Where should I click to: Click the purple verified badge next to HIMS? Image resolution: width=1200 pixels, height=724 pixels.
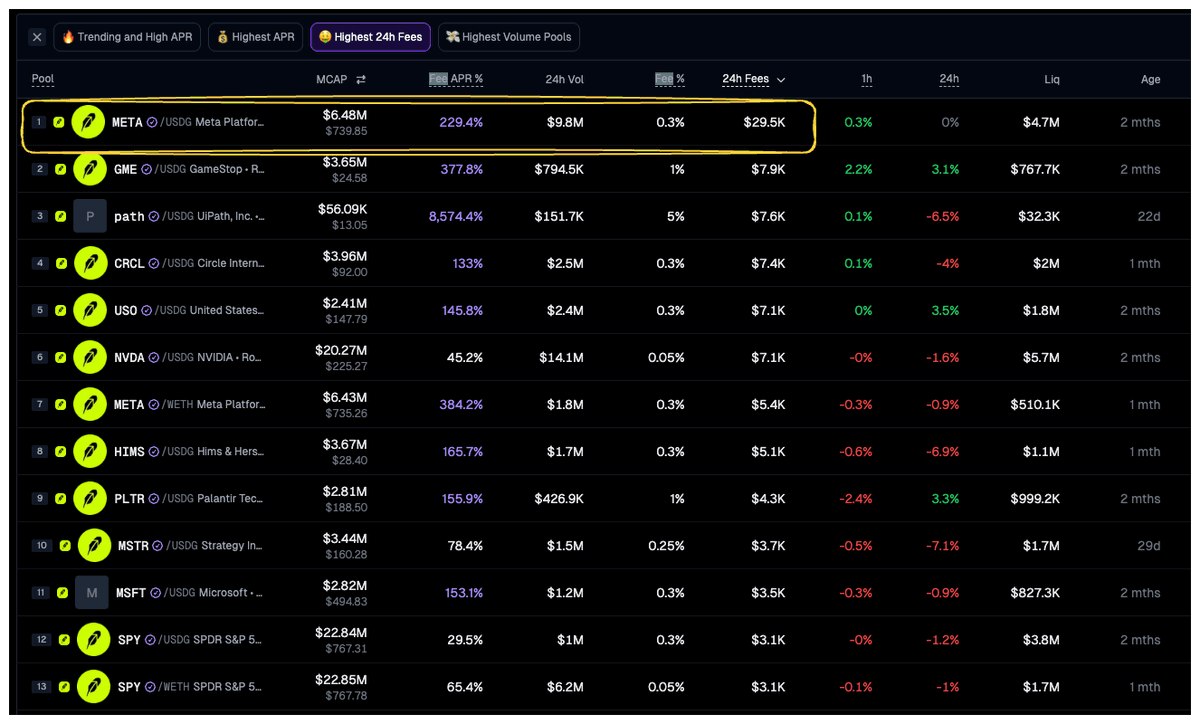(154, 452)
